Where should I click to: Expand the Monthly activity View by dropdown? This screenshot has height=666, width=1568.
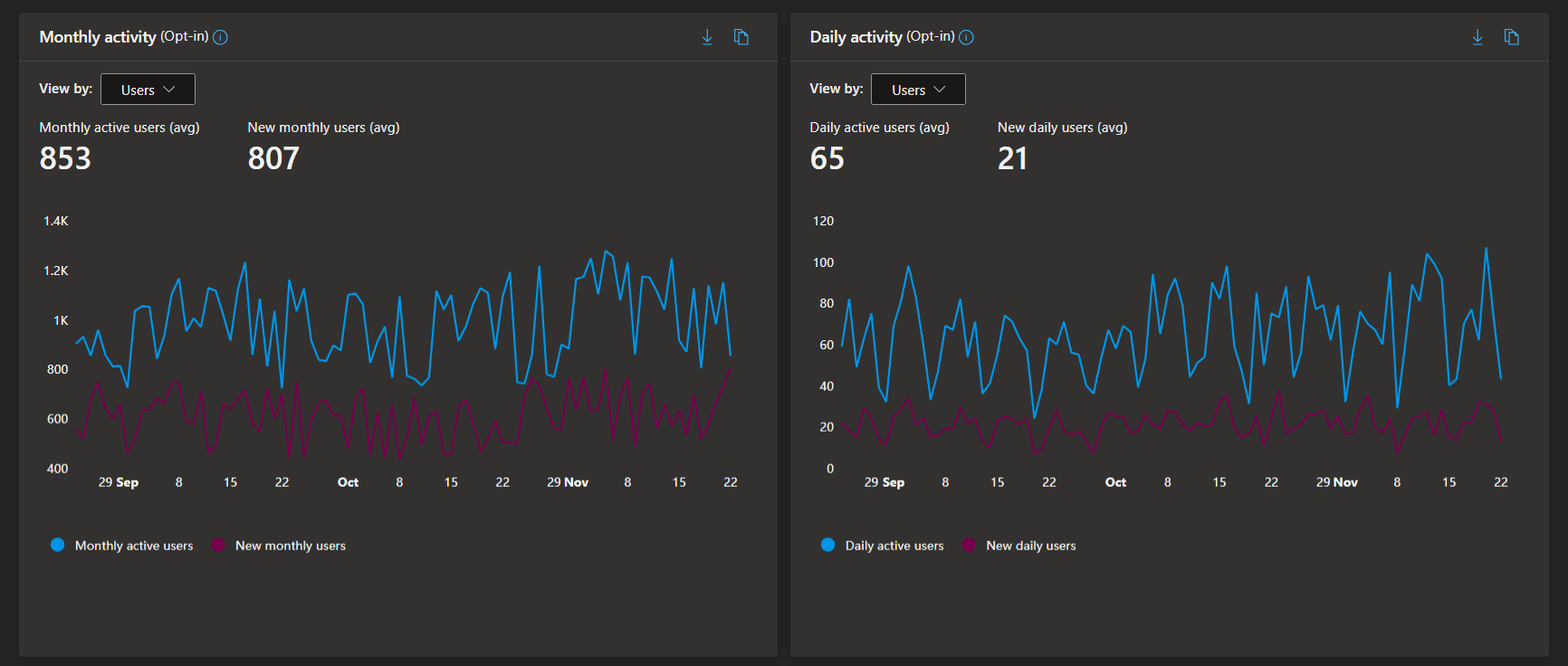pos(148,90)
